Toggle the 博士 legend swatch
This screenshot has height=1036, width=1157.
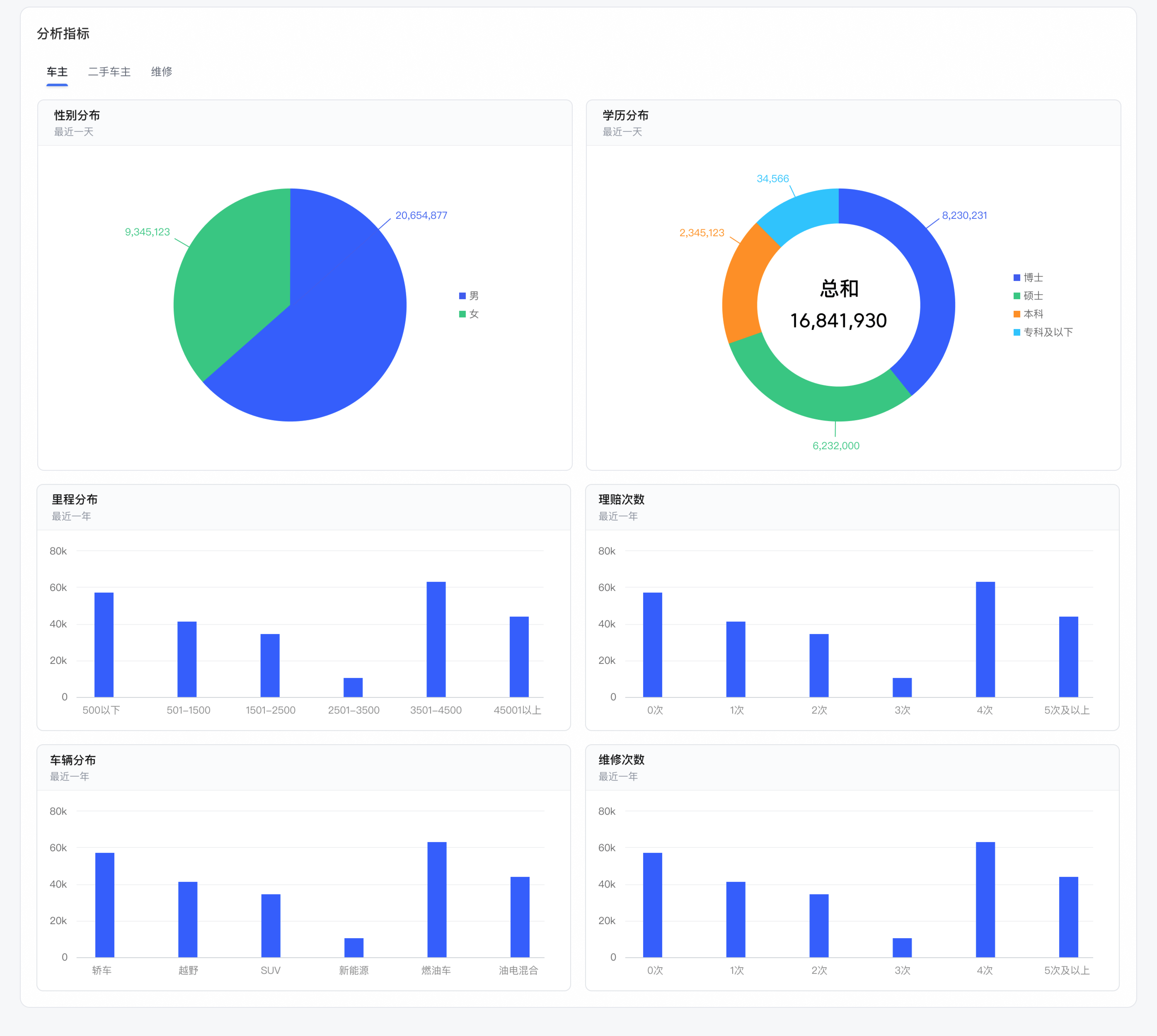[1017, 278]
